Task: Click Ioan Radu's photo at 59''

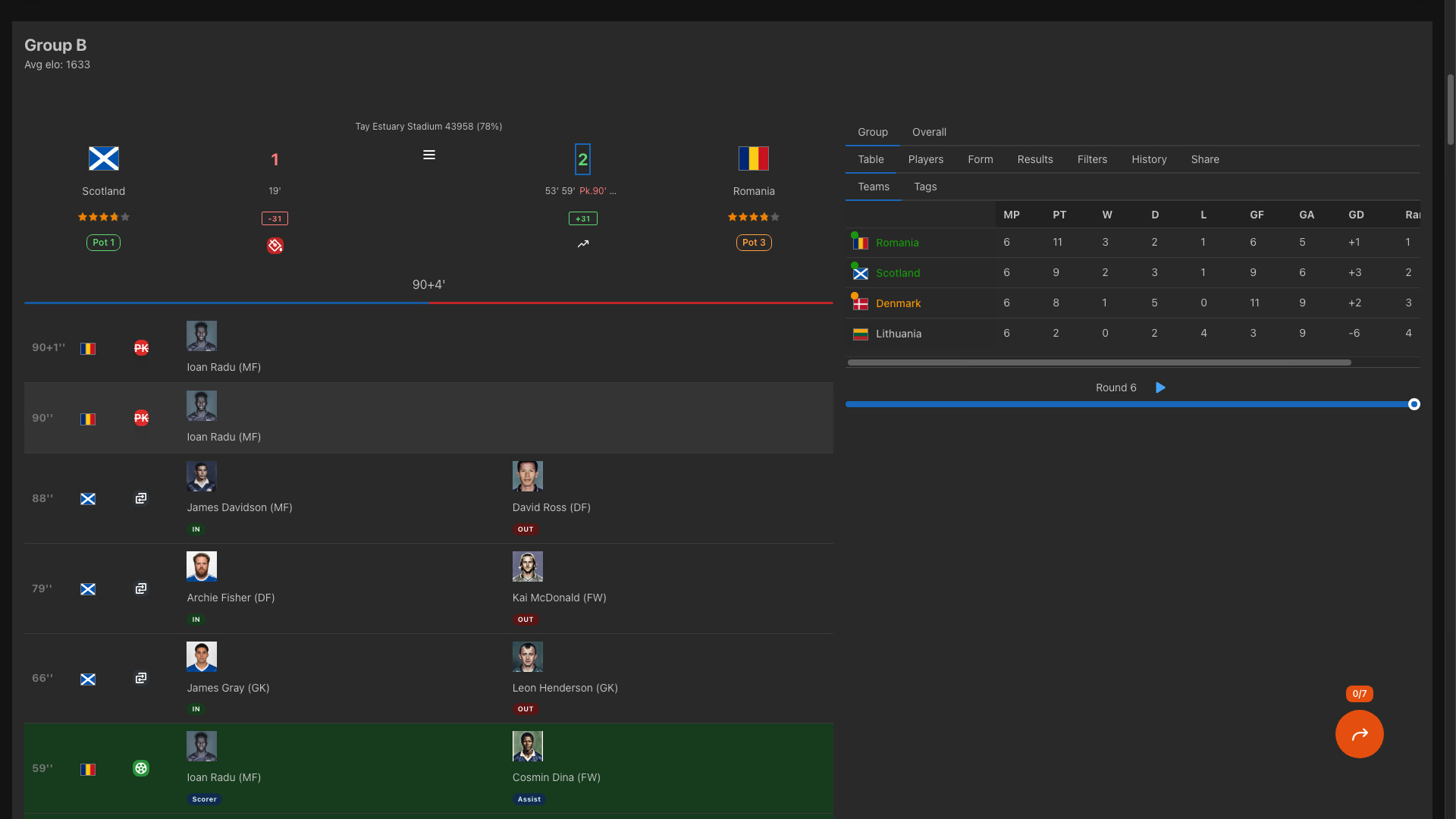Action: (202, 746)
